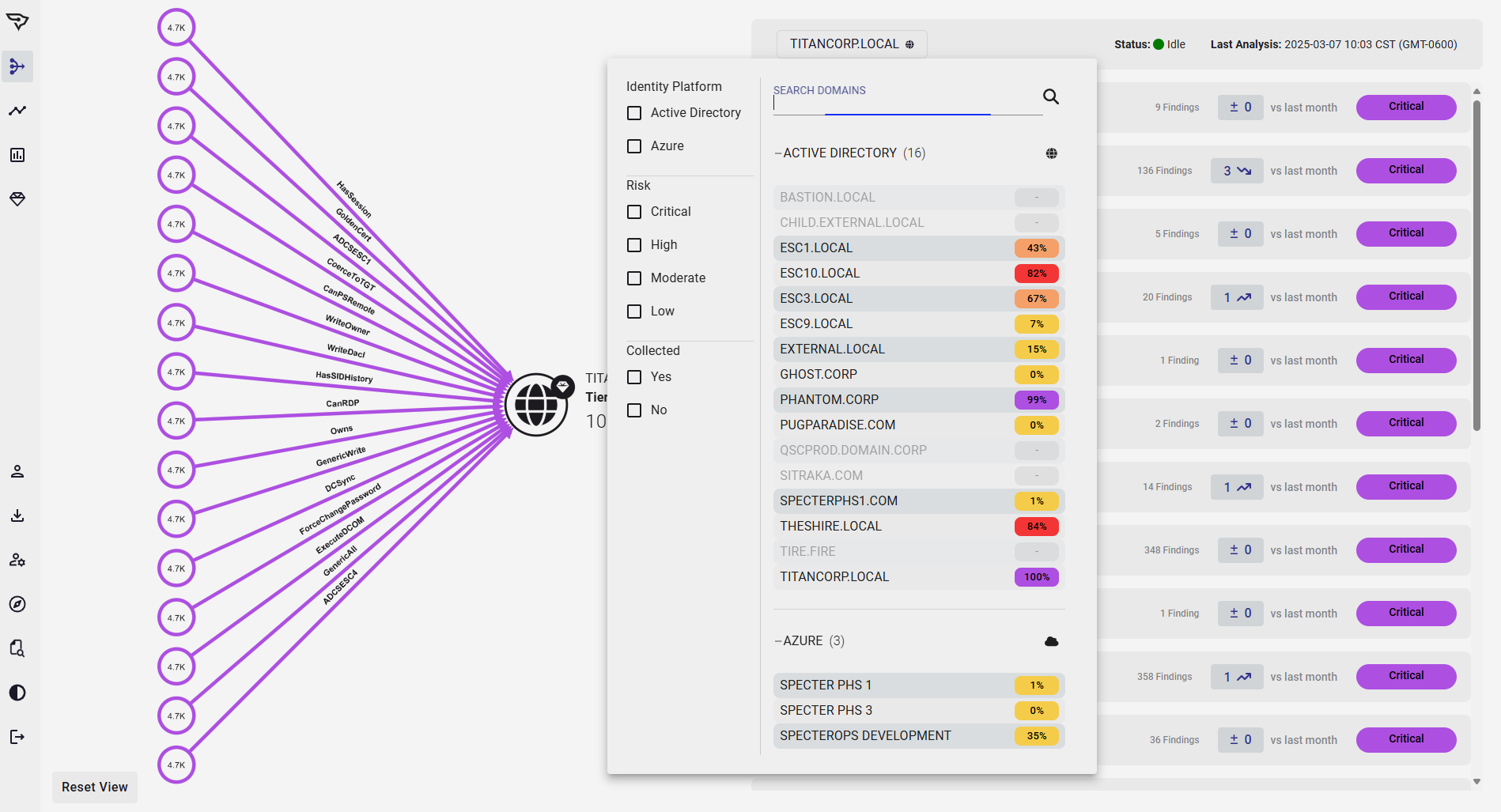Click the diamond badge on the domain node
This screenshot has height=812, width=1501.
pos(563,386)
